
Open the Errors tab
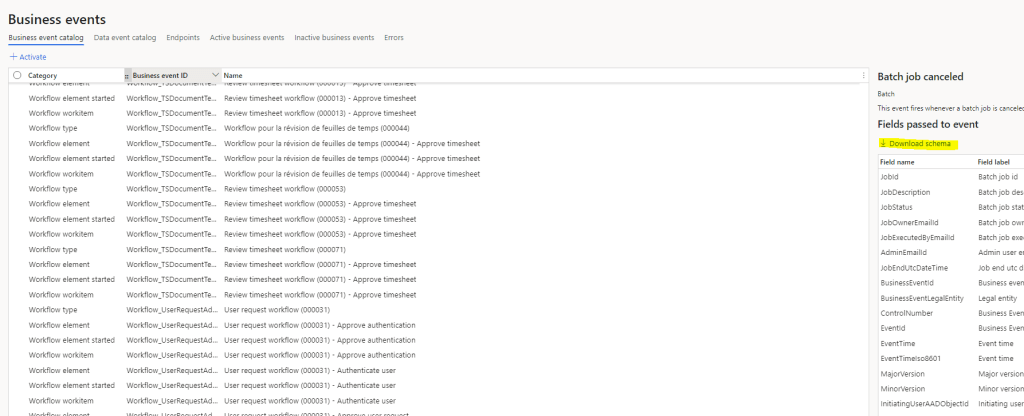[394, 37]
